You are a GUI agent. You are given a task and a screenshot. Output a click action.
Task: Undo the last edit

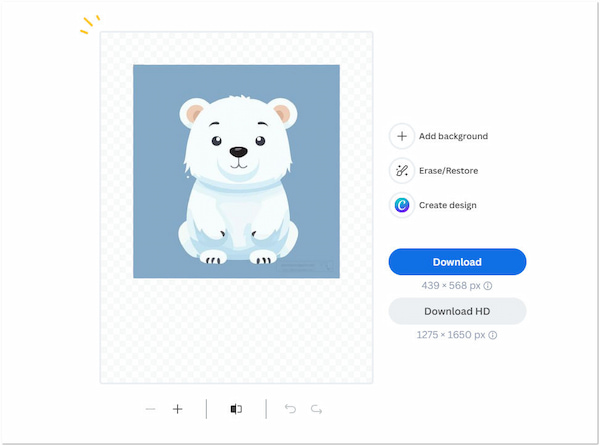click(x=291, y=409)
